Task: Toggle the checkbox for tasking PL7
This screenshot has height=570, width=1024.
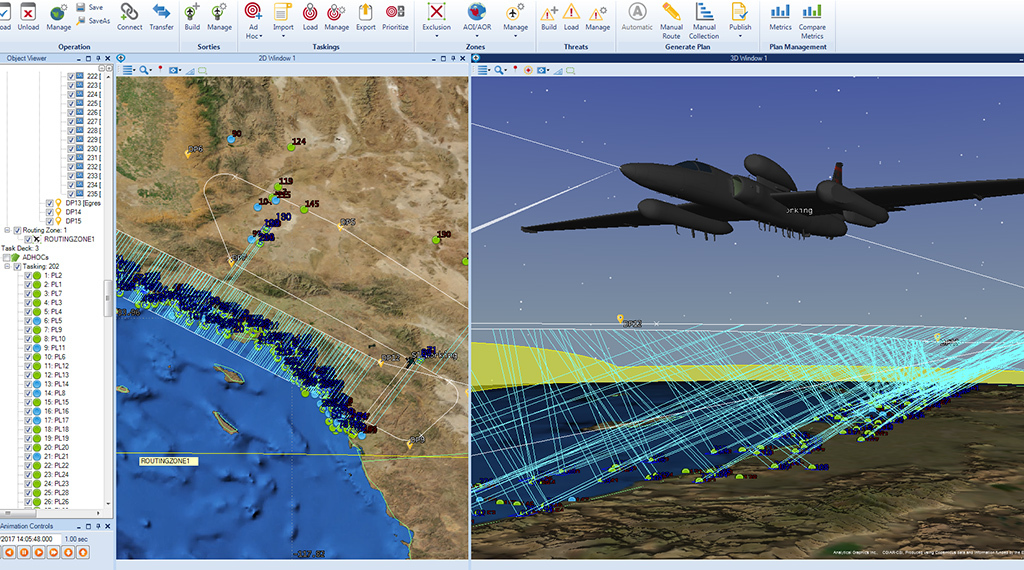Action: pyautogui.click(x=29, y=293)
